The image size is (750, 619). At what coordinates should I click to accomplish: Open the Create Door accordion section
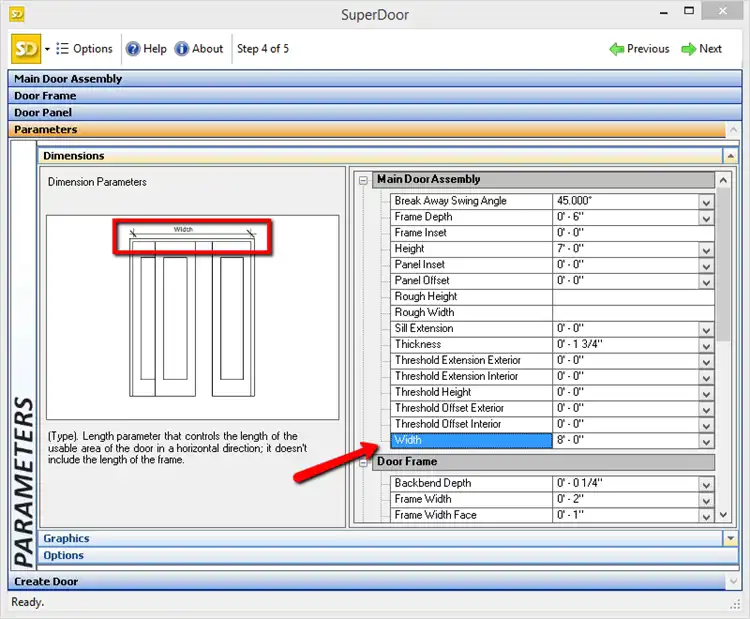[367, 581]
